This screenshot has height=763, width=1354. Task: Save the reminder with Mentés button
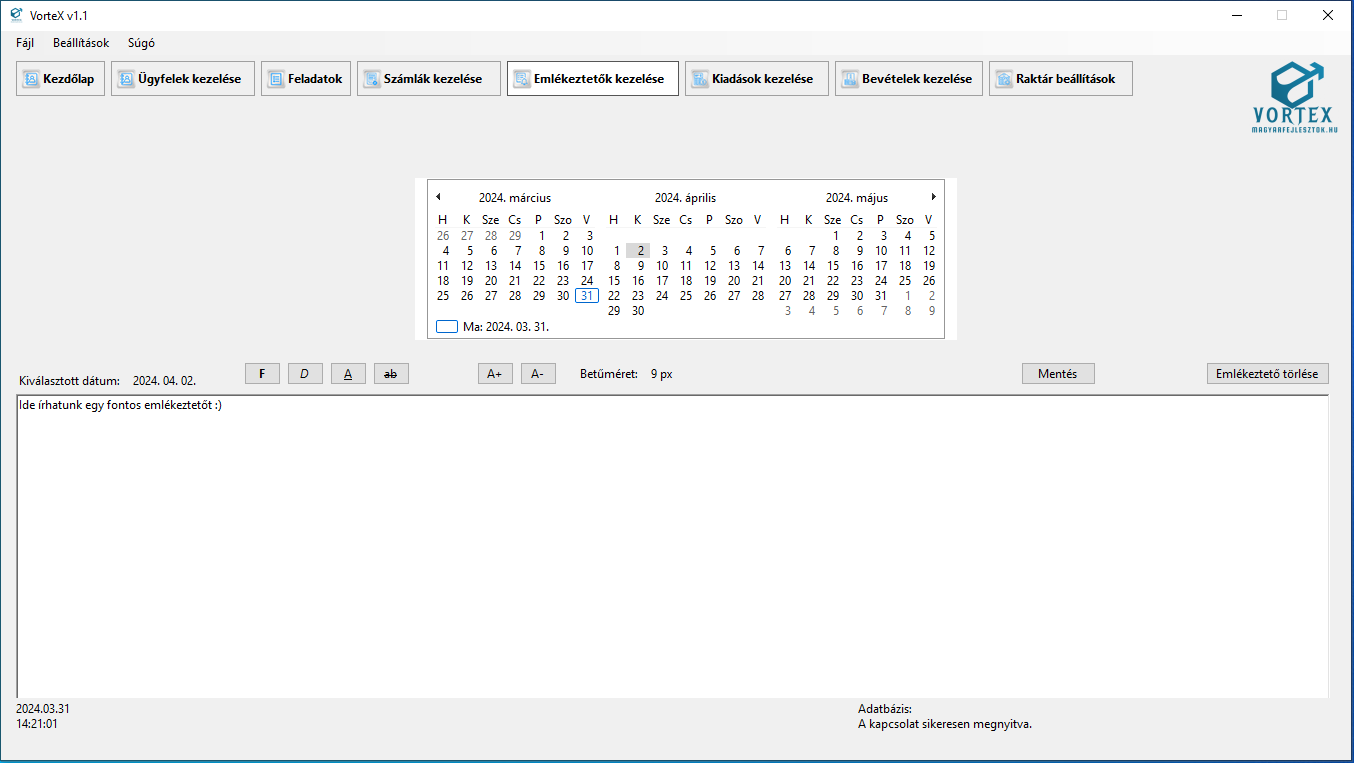tap(1058, 374)
